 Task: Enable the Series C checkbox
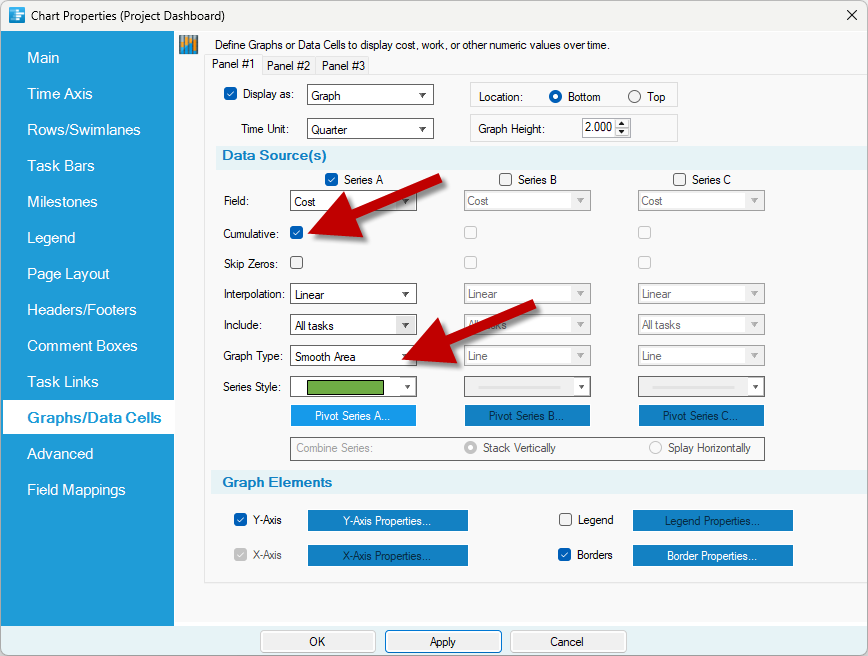[x=679, y=179]
